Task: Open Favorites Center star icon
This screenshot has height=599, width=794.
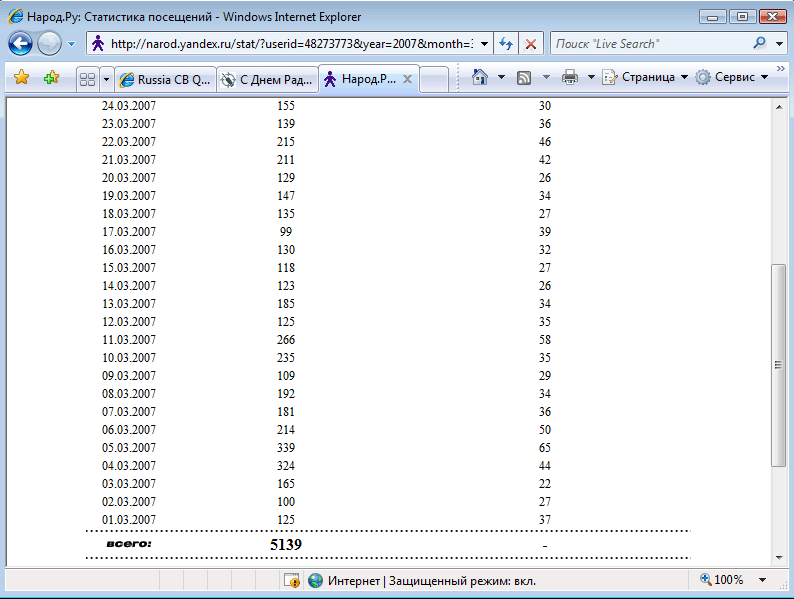Action: pos(21,78)
